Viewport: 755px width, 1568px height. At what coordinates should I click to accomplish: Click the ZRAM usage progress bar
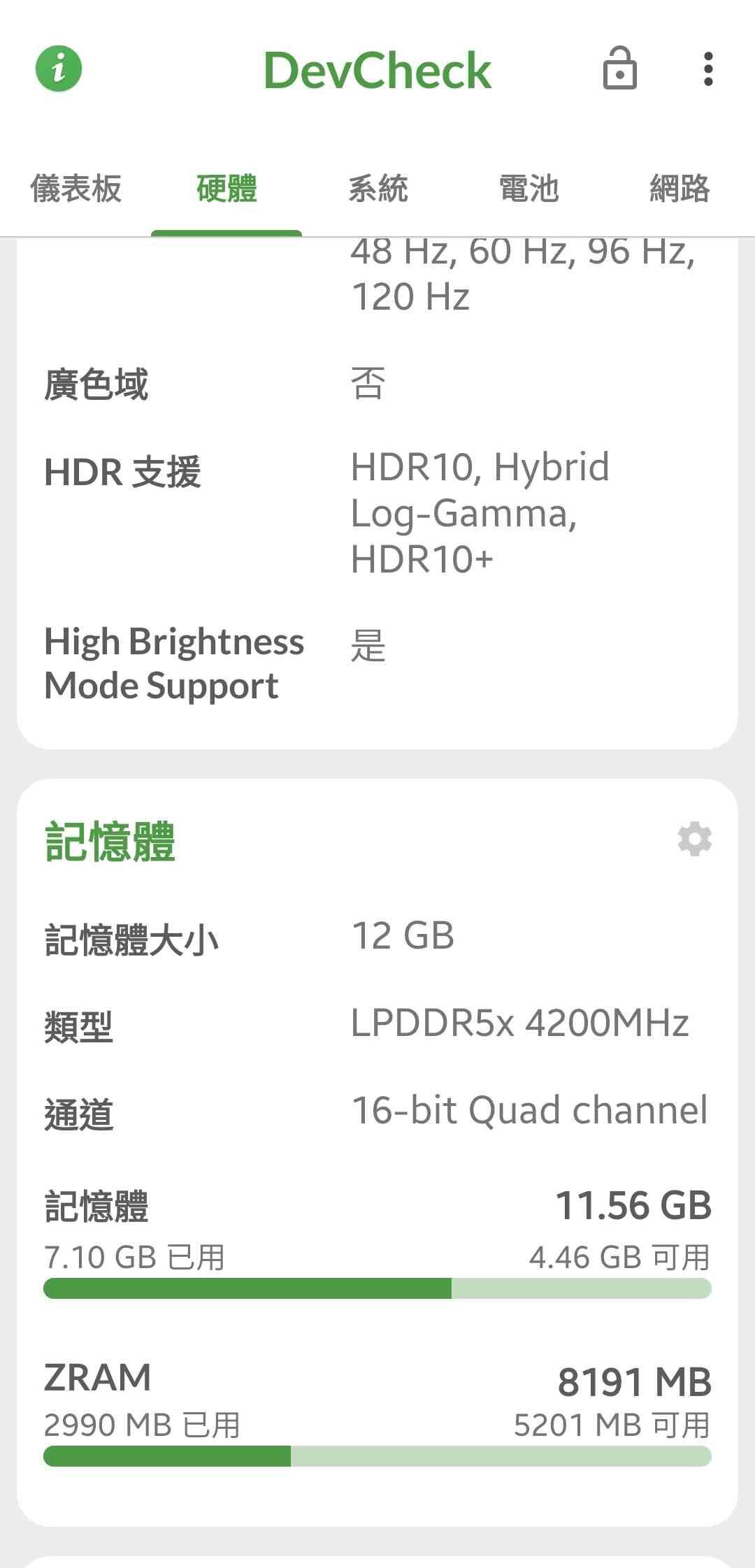[377, 1456]
